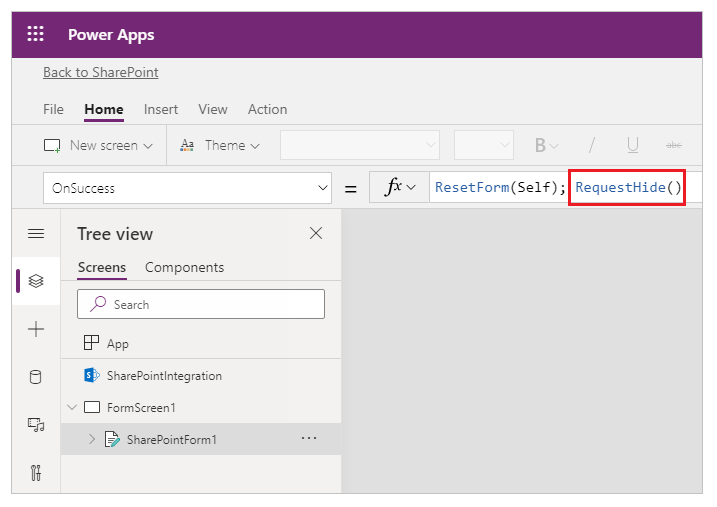This screenshot has height=507, width=717.
Task: Open Tree view layers icon
Action: click(36, 282)
